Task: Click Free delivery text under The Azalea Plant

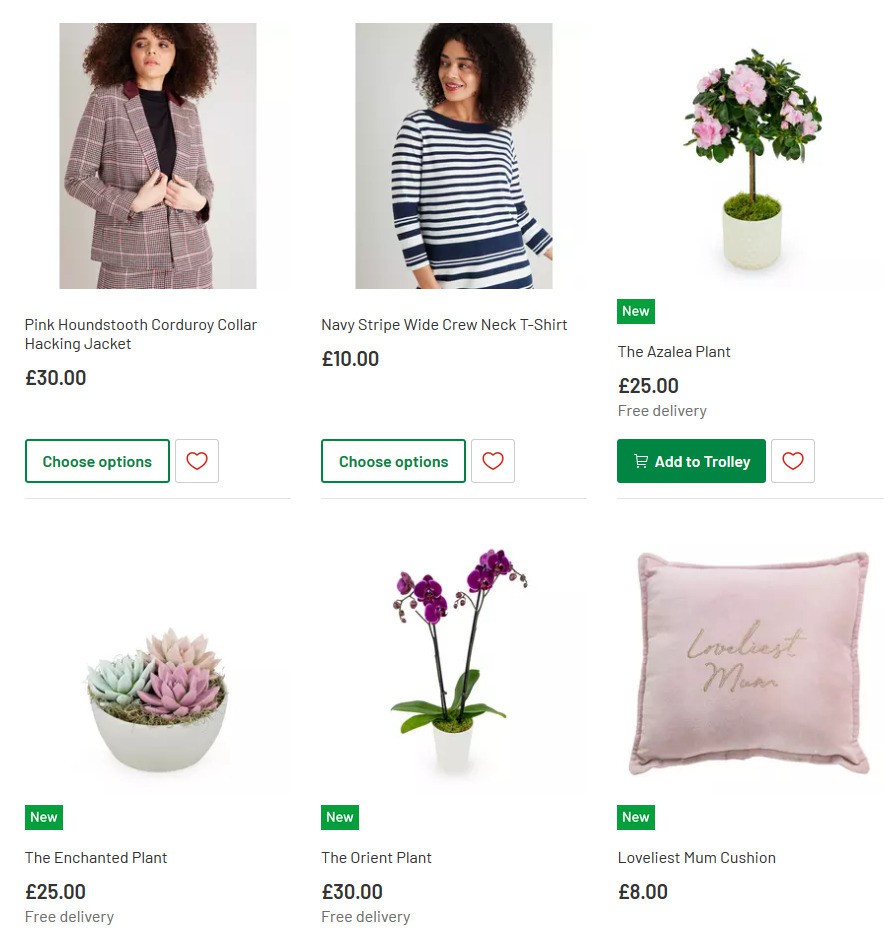Action: pos(662,410)
